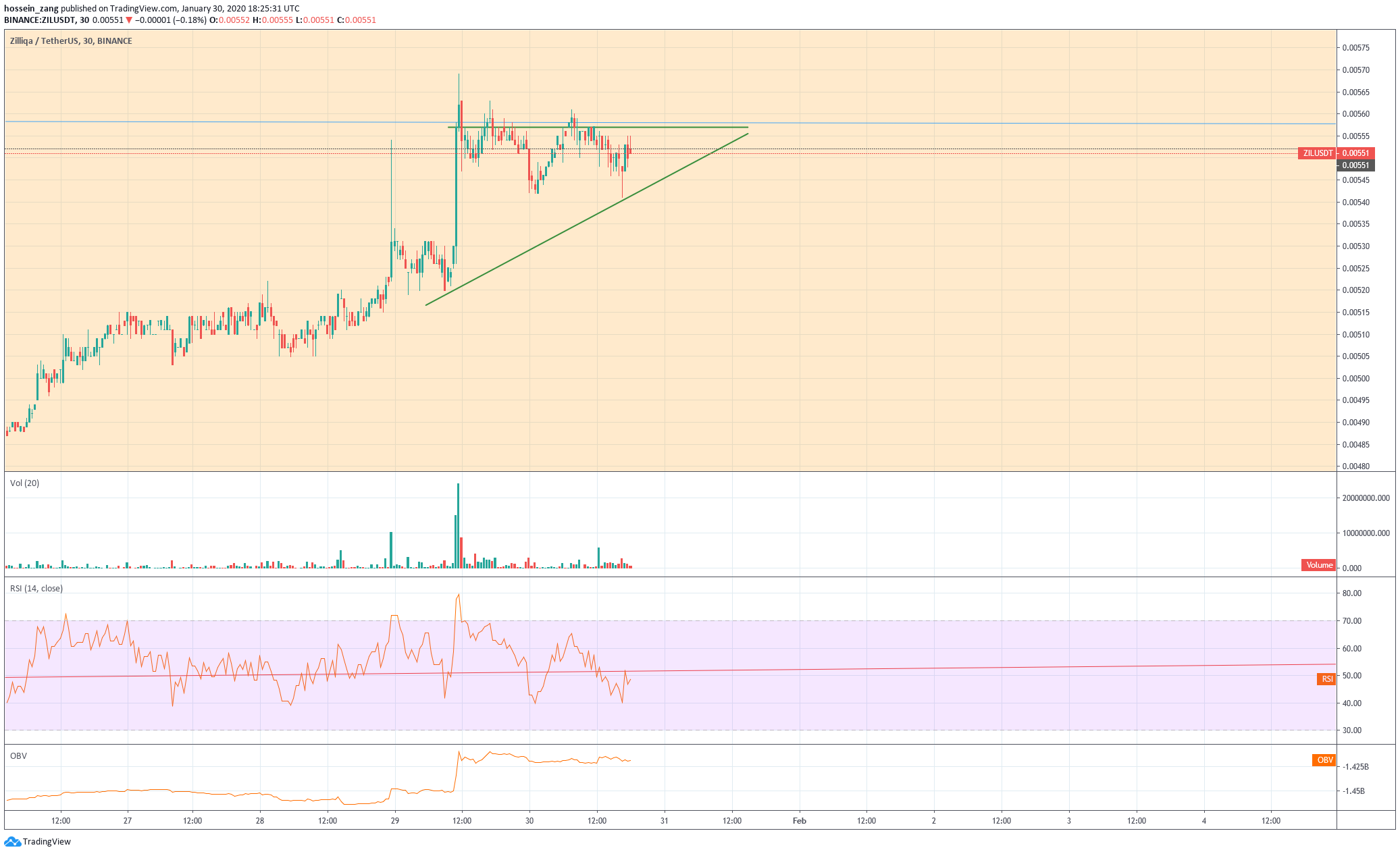Click the red Volume label tag
This screenshot has width=1400, height=854.
click(1318, 565)
